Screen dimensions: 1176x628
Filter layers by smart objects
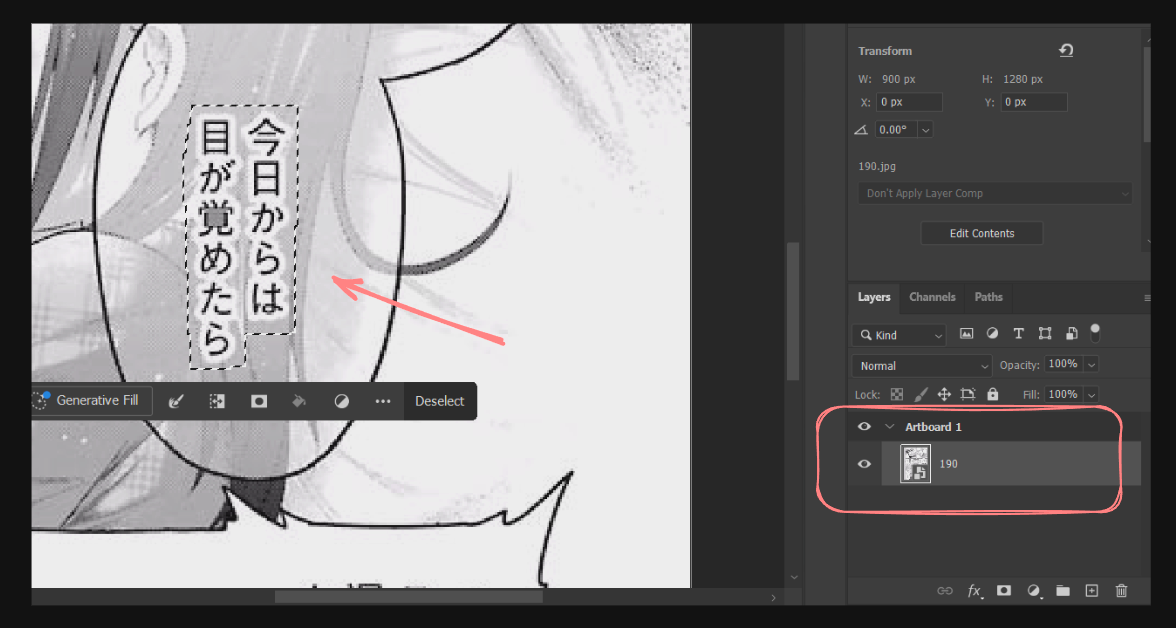point(1072,334)
